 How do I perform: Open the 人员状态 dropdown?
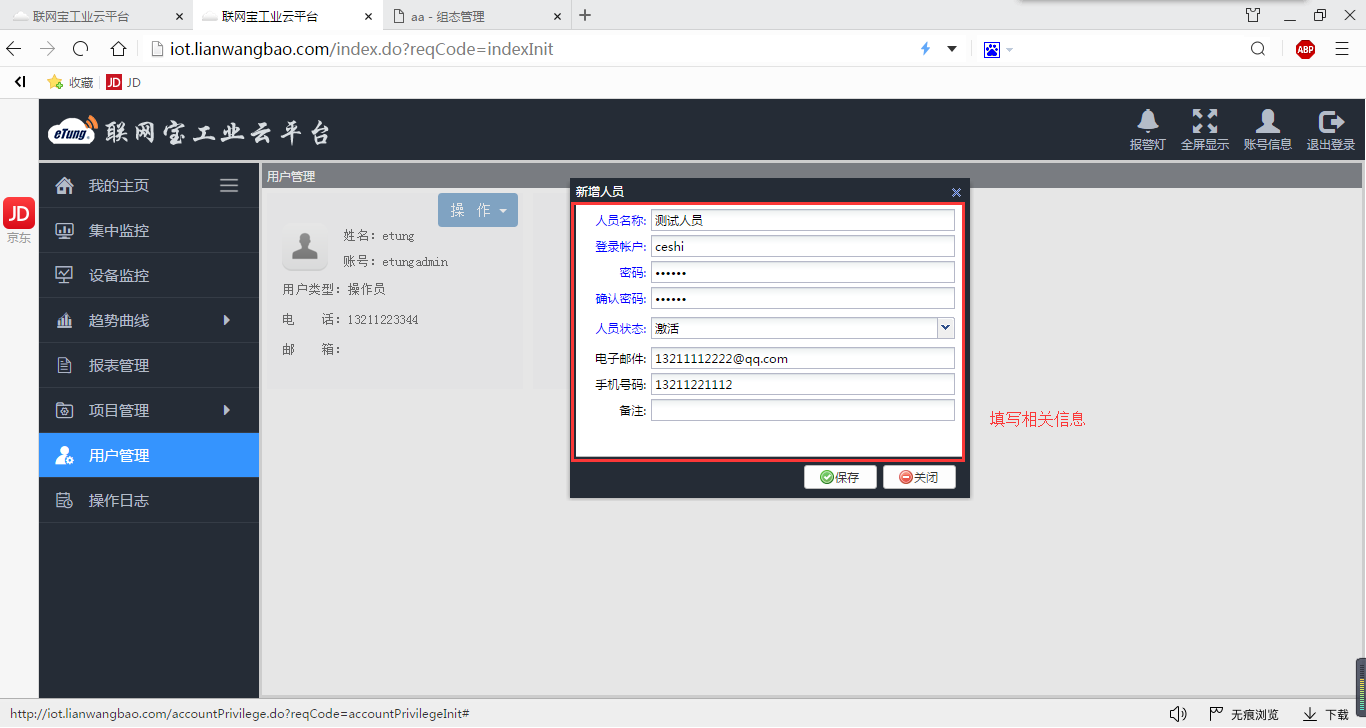(946, 328)
